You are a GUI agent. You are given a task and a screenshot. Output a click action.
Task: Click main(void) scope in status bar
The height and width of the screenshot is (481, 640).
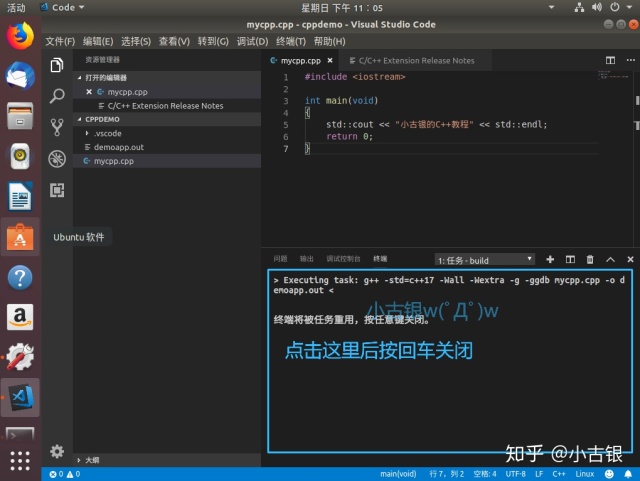pos(398,474)
